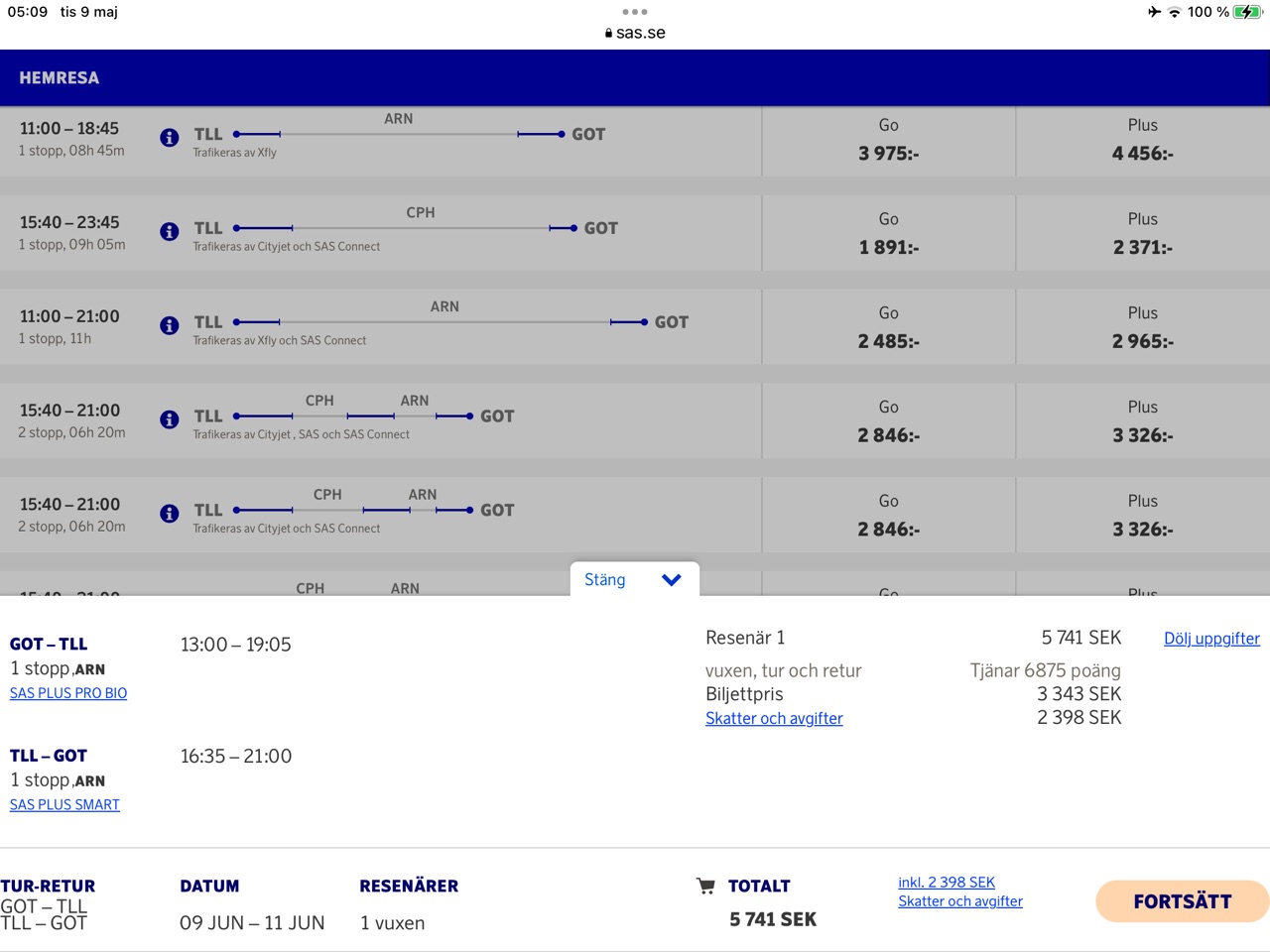Tap the airplane mode icon in status bar
This screenshot has height=952, width=1270.
coord(1154,12)
